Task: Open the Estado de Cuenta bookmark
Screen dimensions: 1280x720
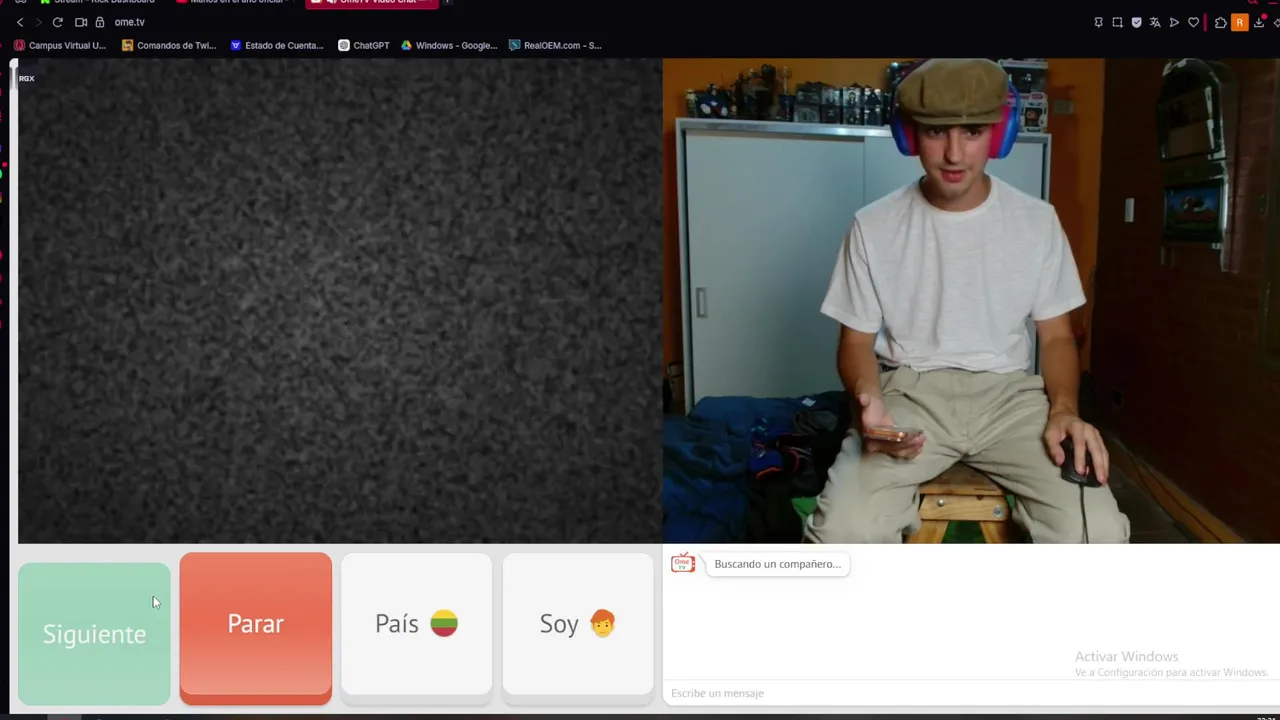Action: pos(277,45)
